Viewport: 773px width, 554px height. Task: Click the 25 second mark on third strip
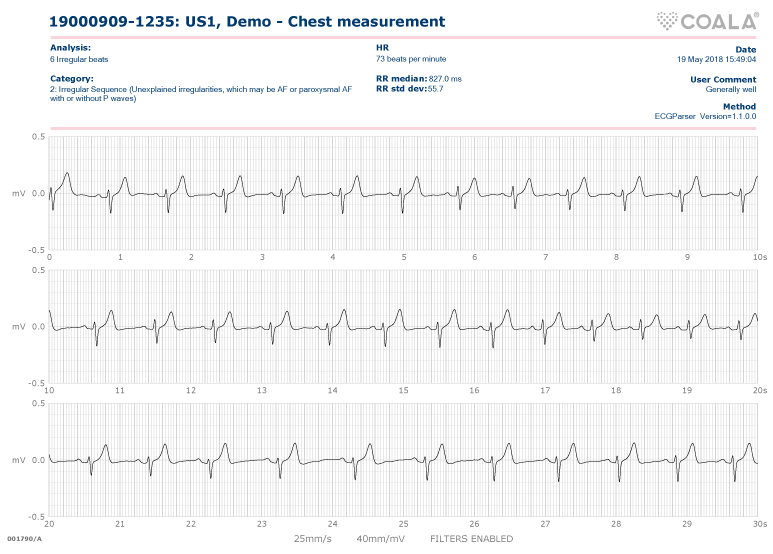[x=404, y=523]
